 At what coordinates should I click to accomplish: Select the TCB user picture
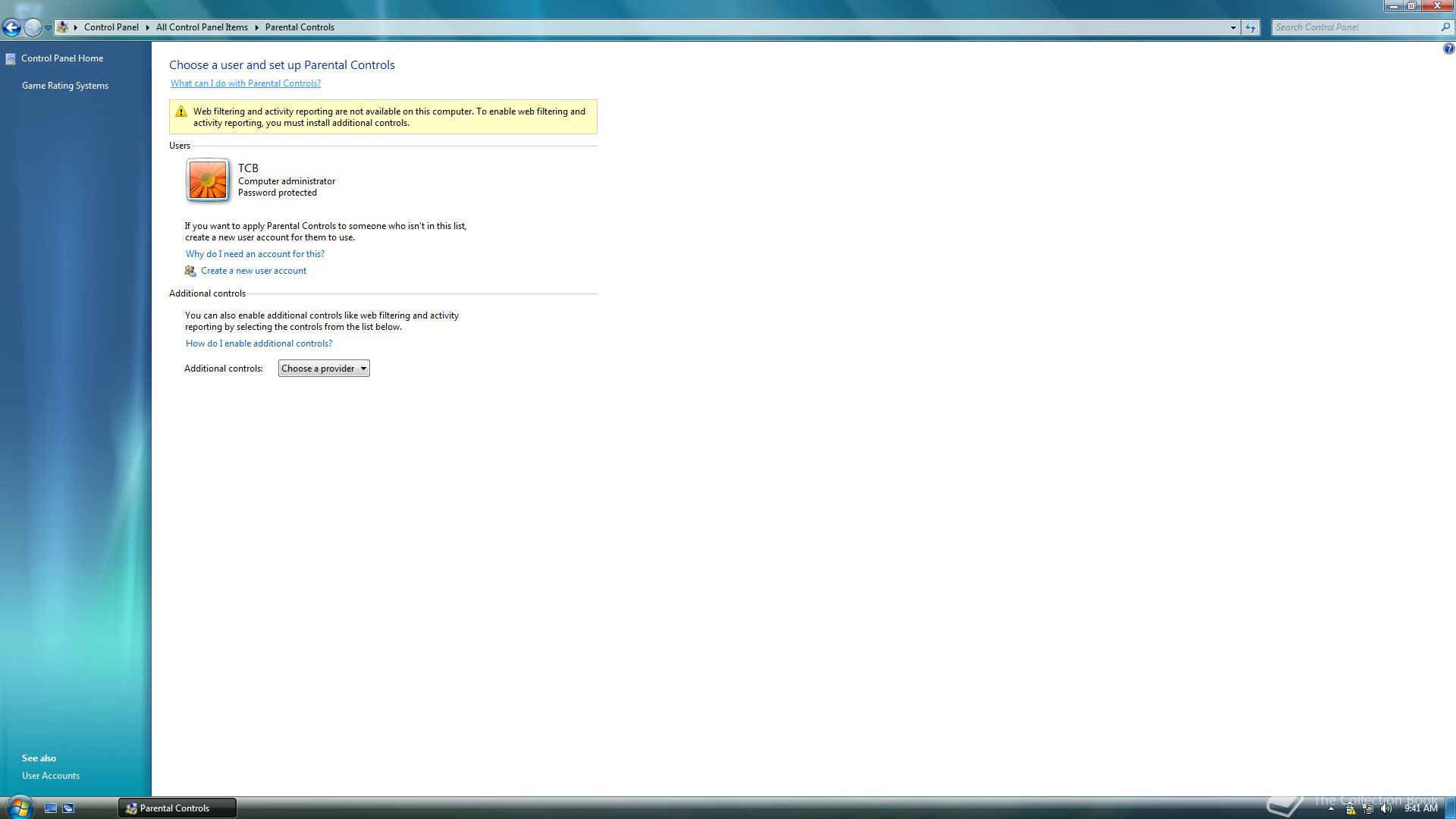click(x=208, y=180)
